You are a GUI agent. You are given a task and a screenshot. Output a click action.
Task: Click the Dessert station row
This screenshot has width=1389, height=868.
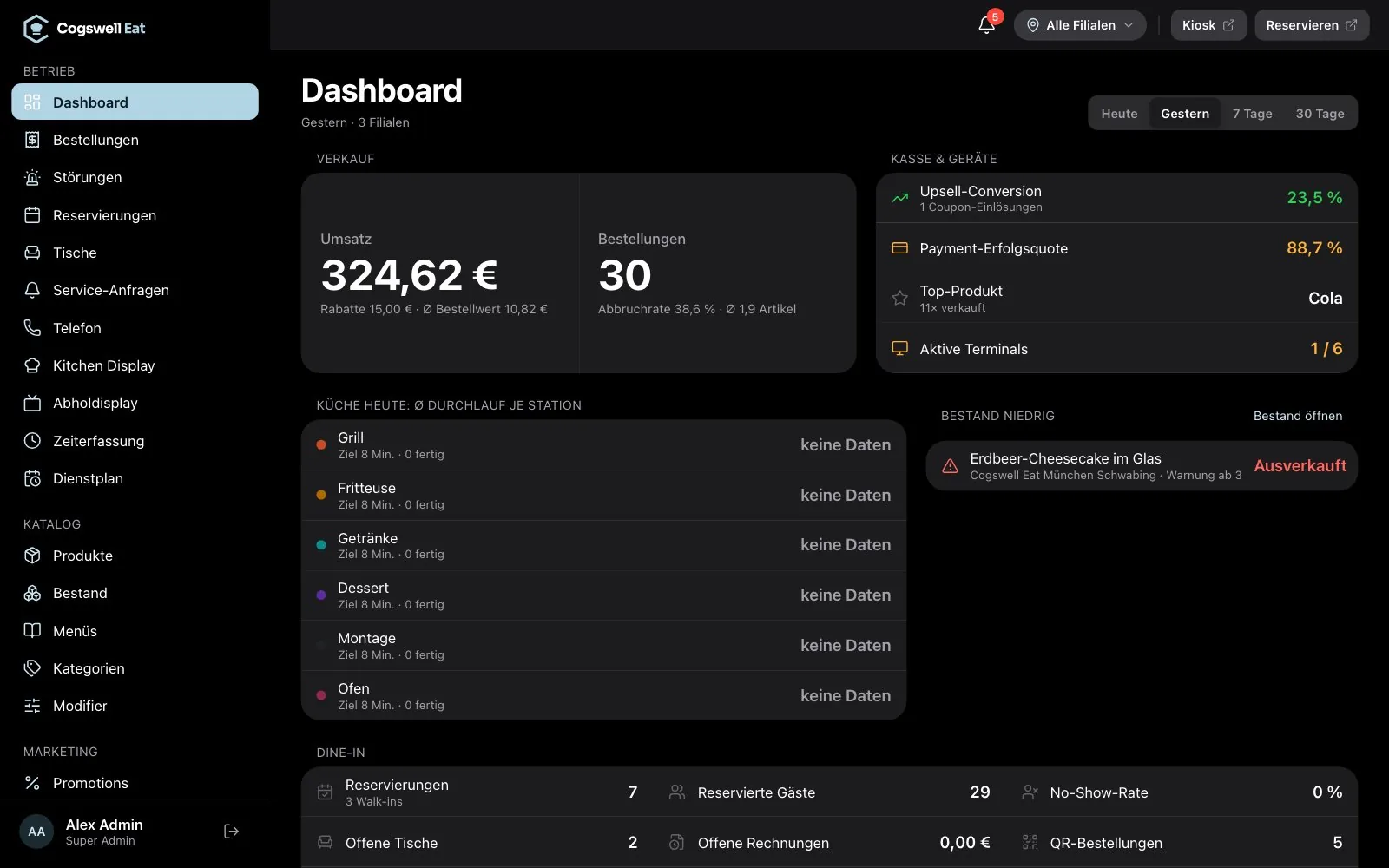click(603, 595)
